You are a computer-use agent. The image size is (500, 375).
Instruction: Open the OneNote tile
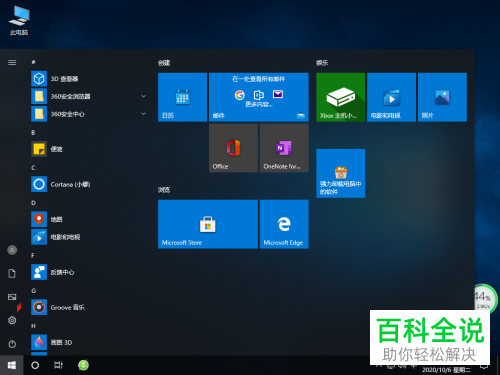284,148
